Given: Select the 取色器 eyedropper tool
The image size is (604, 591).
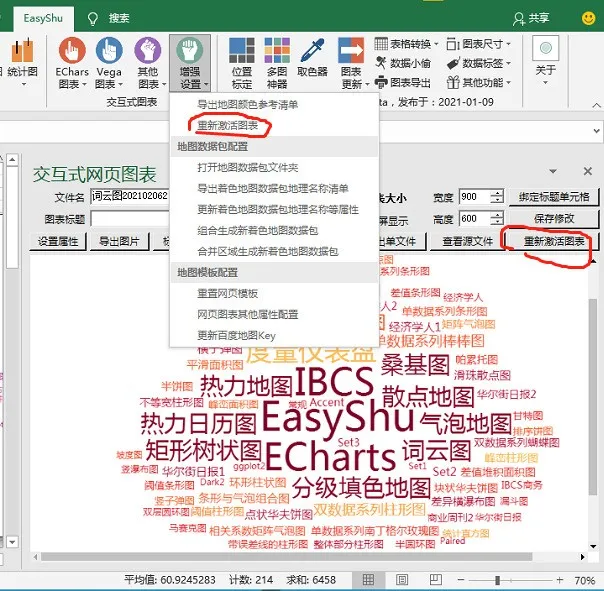Looking at the screenshot, I should click(x=312, y=58).
